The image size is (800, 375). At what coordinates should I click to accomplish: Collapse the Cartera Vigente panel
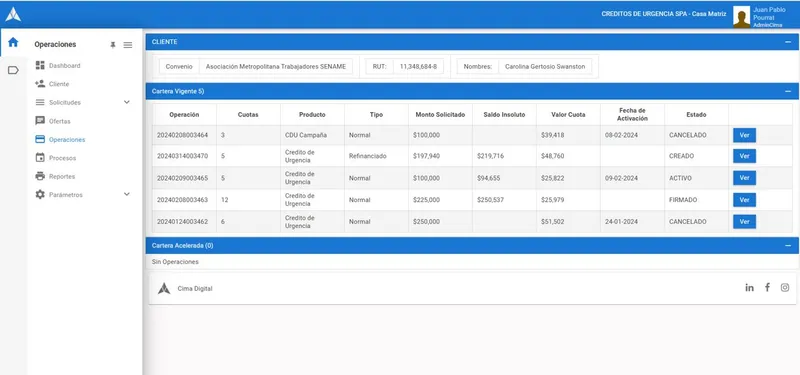click(788, 91)
